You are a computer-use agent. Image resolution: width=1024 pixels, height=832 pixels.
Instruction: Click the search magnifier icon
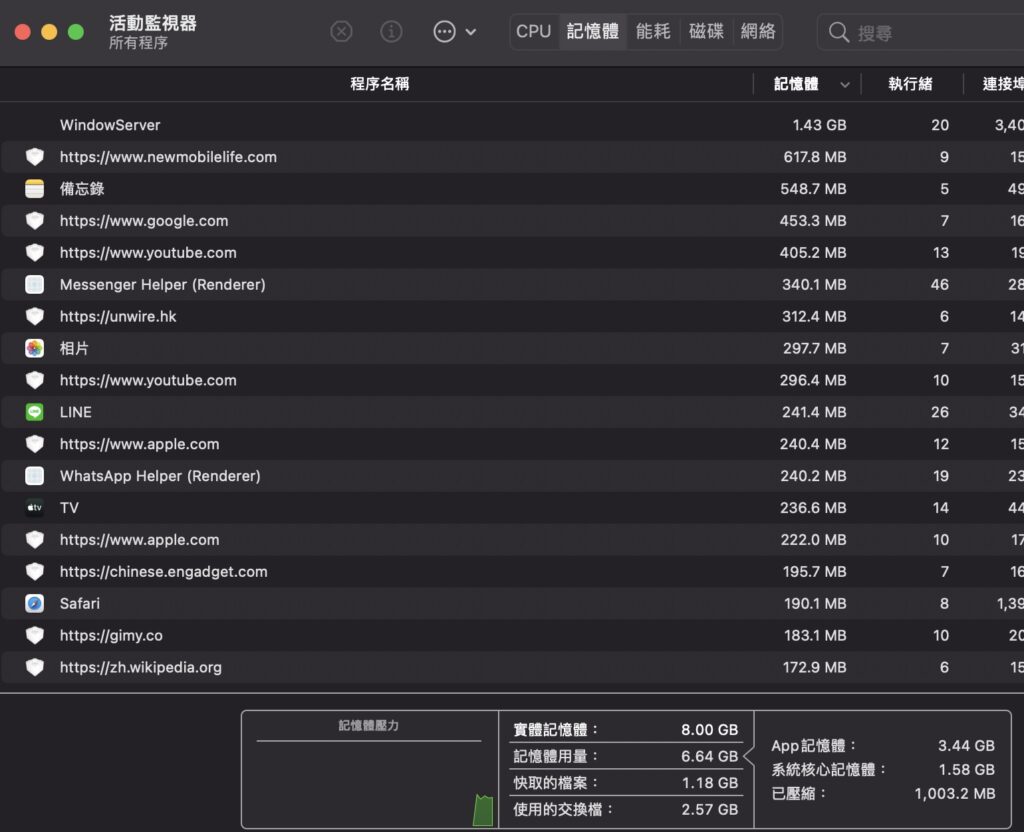click(x=839, y=33)
